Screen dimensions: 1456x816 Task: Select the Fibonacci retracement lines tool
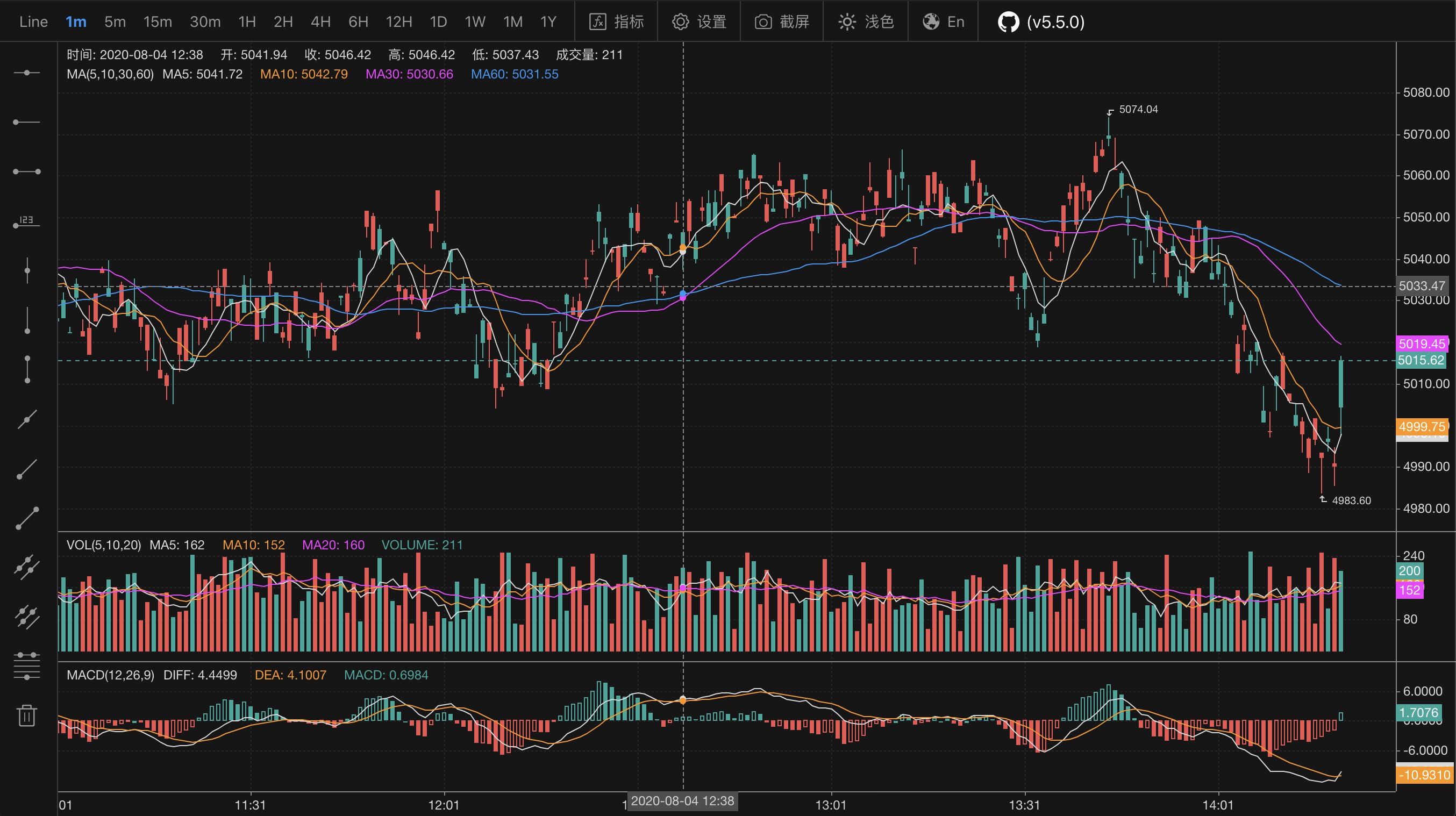point(26,665)
